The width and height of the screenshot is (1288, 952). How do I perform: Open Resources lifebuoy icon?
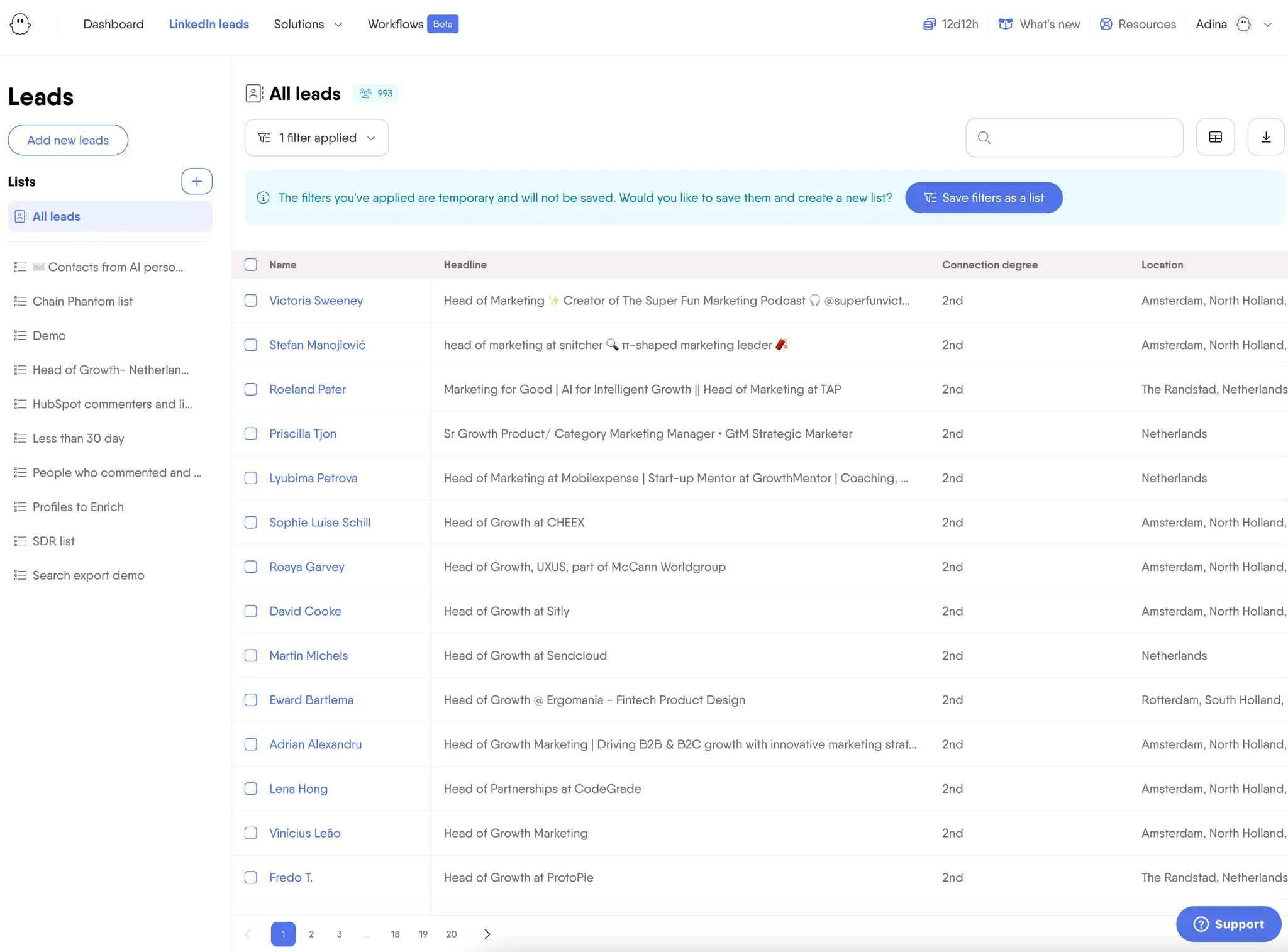1106,24
